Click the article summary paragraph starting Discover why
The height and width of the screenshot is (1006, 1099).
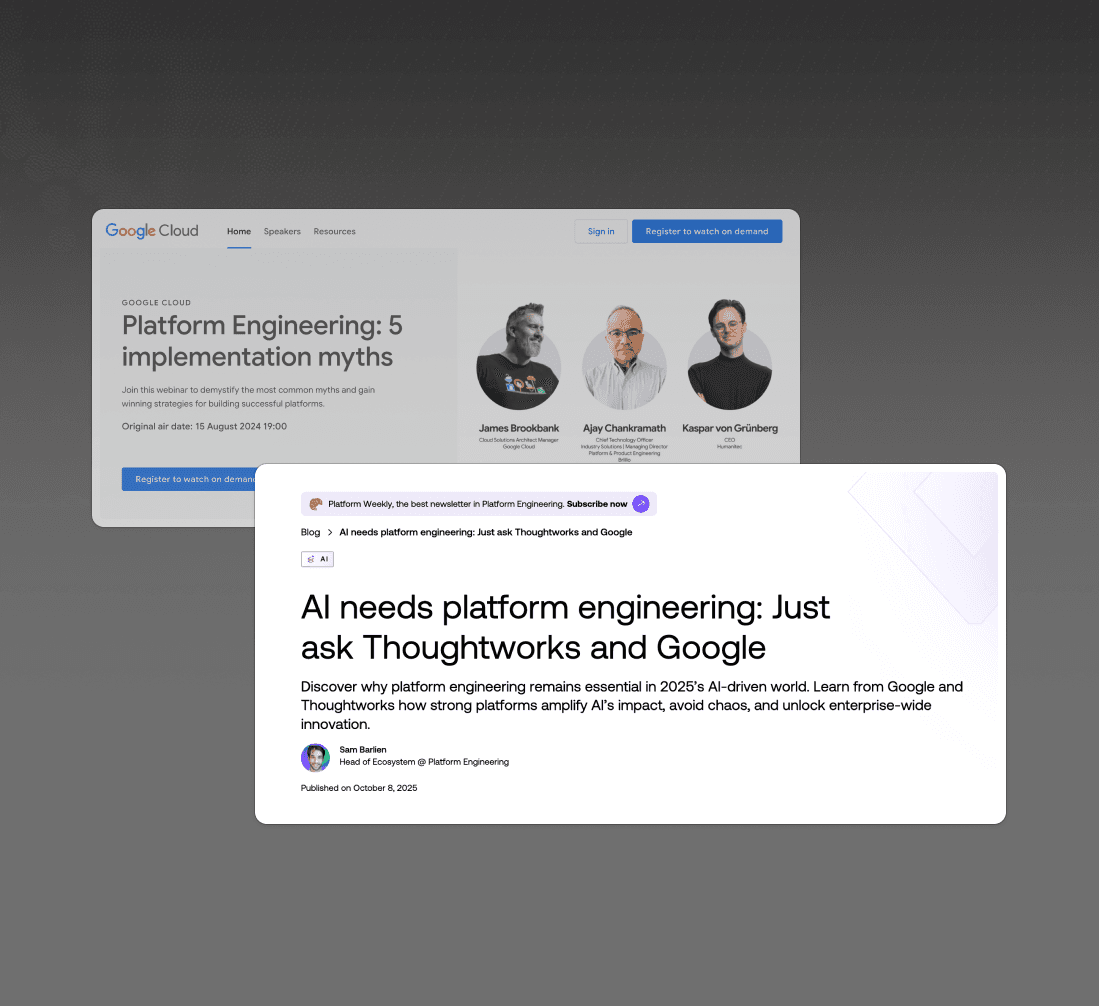[632, 705]
